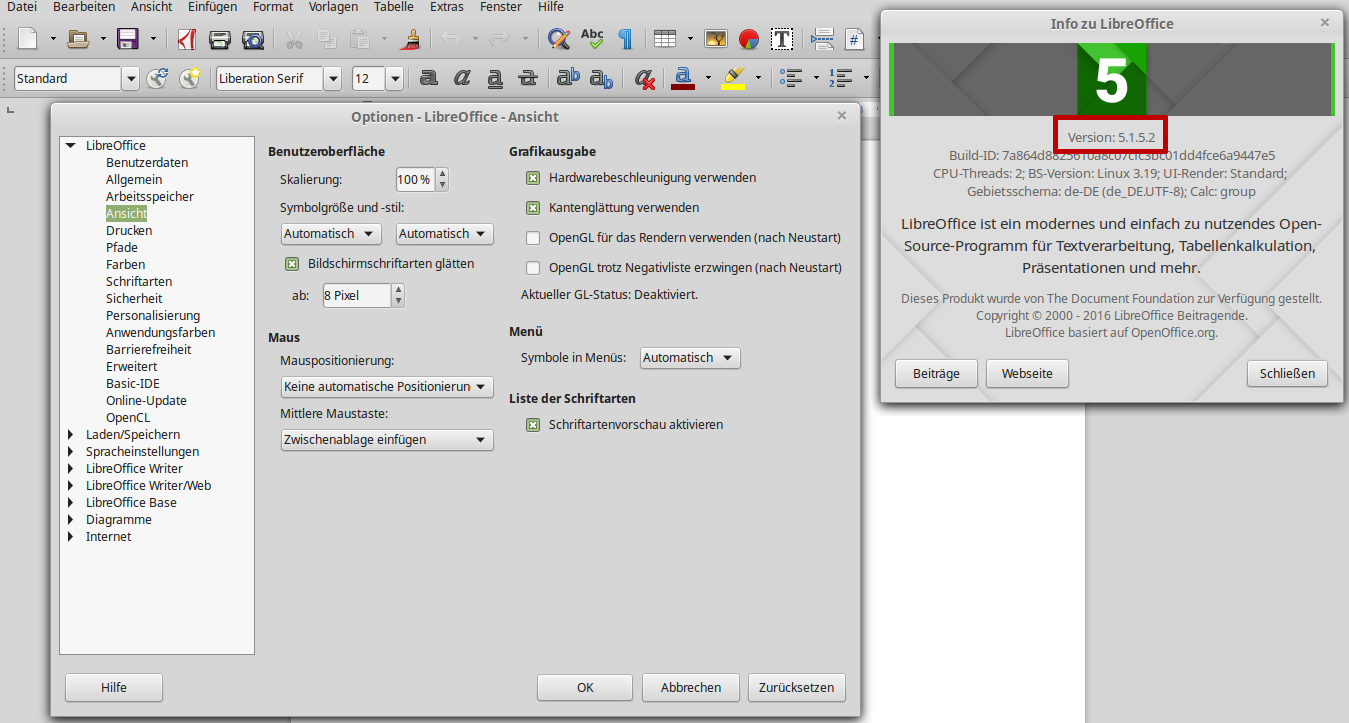Click the Zurücksetzen button
The width and height of the screenshot is (1349, 723).
(797, 688)
